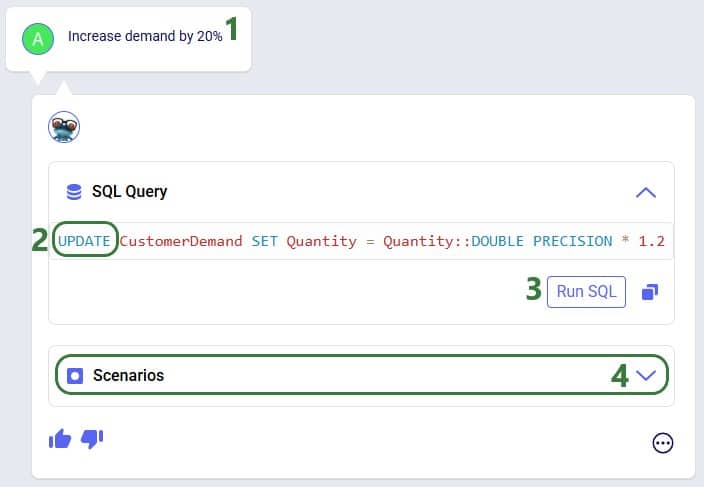The width and height of the screenshot is (704, 487).
Task: Click the SQL Query section title
Action: pyautogui.click(x=129, y=192)
